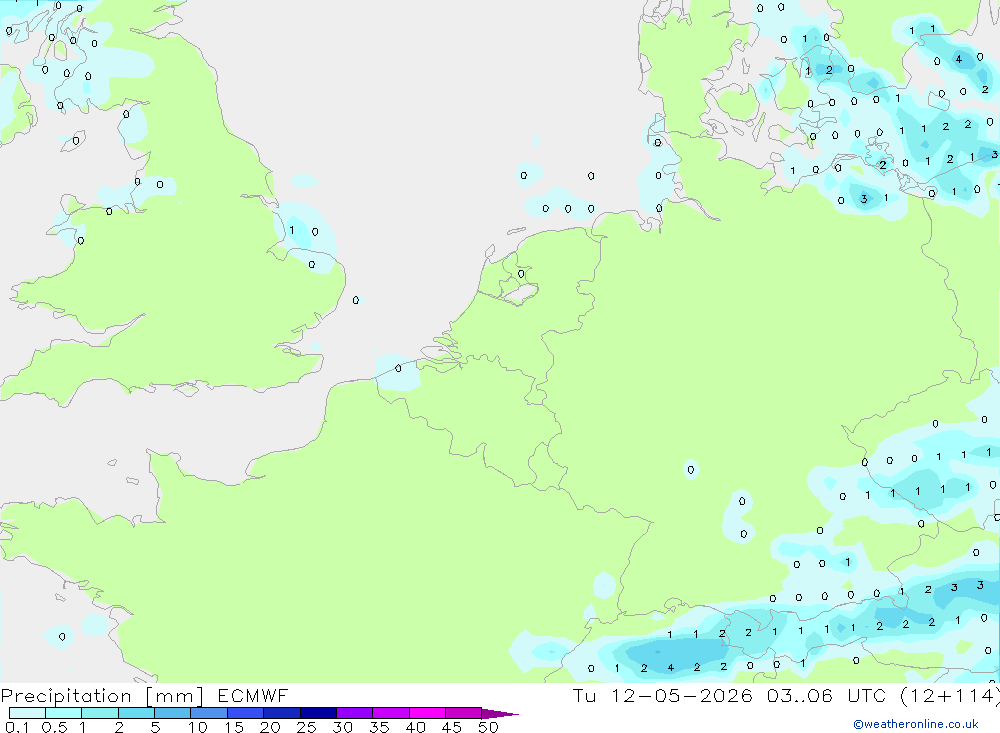Pick the 1–2 mm legend color box
This screenshot has width=1000, height=733.
[x=99, y=713]
